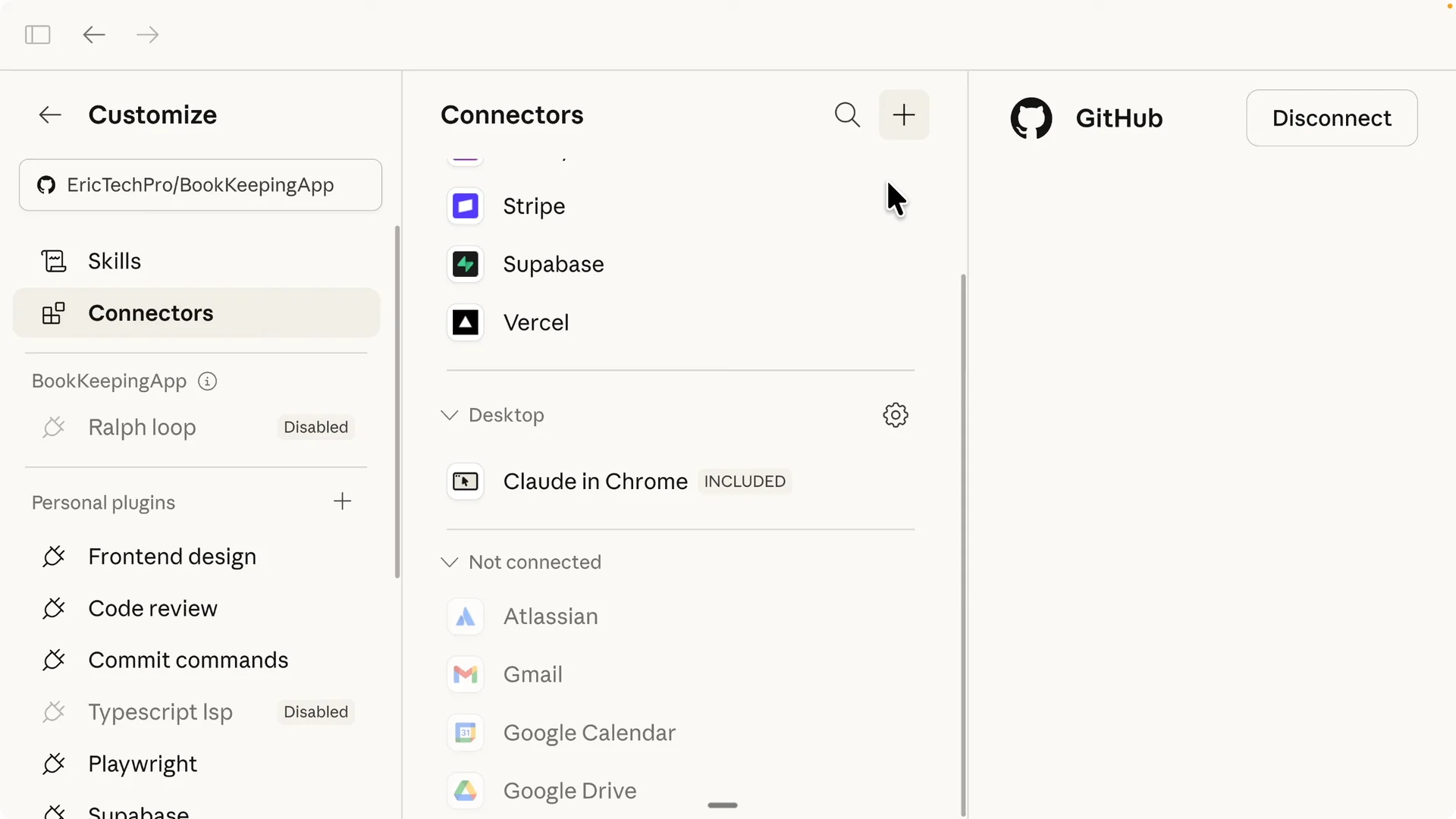
Task: Click the Google Drive logo icon
Action: [x=465, y=791]
